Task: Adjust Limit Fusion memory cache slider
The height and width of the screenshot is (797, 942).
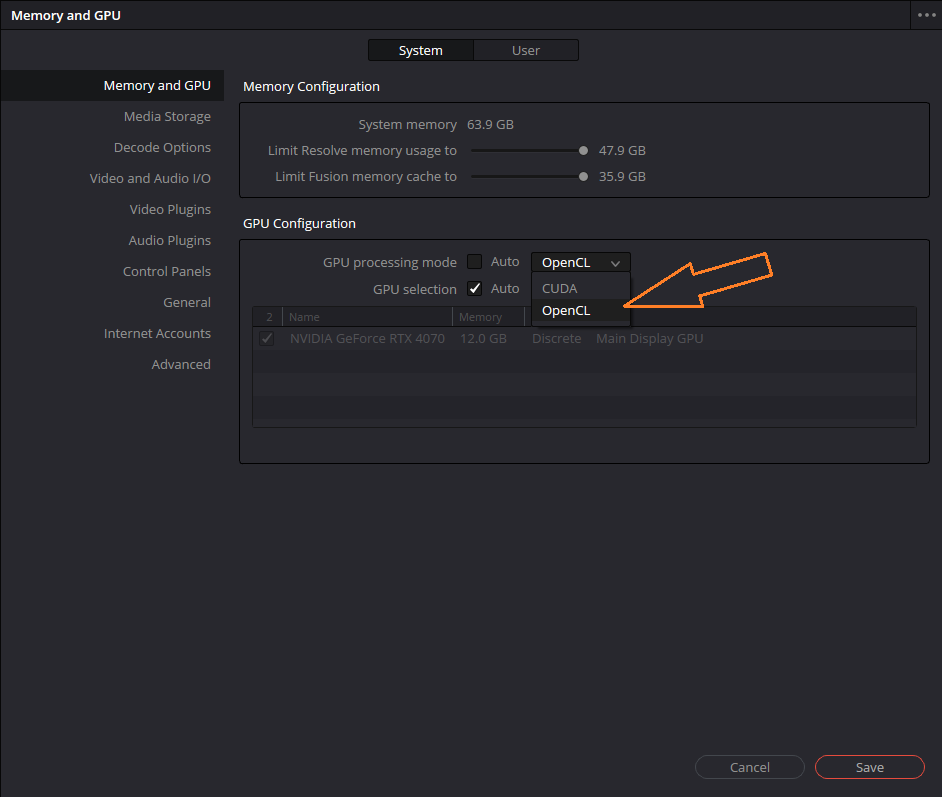Action: [x=583, y=177]
